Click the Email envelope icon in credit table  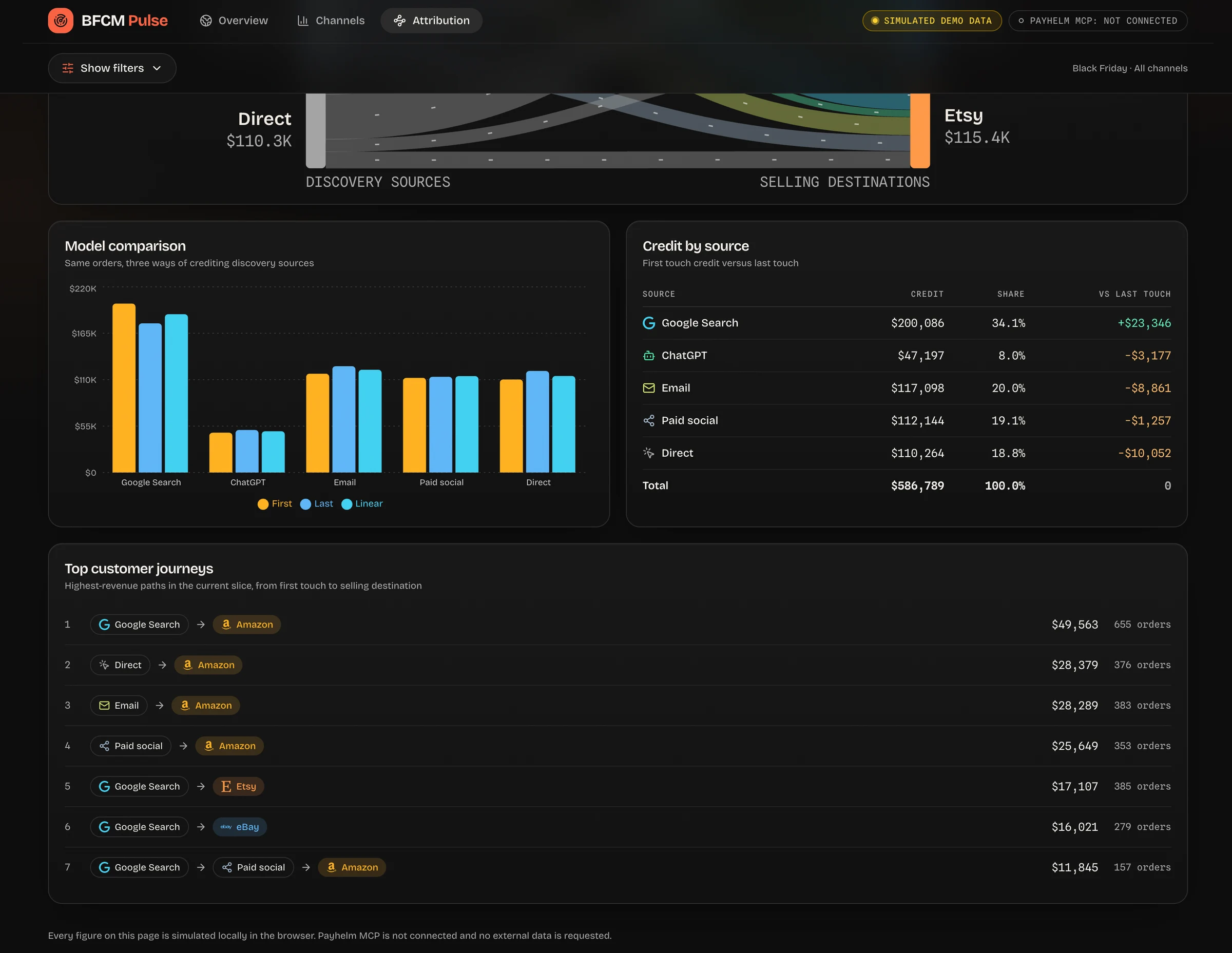pos(649,388)
